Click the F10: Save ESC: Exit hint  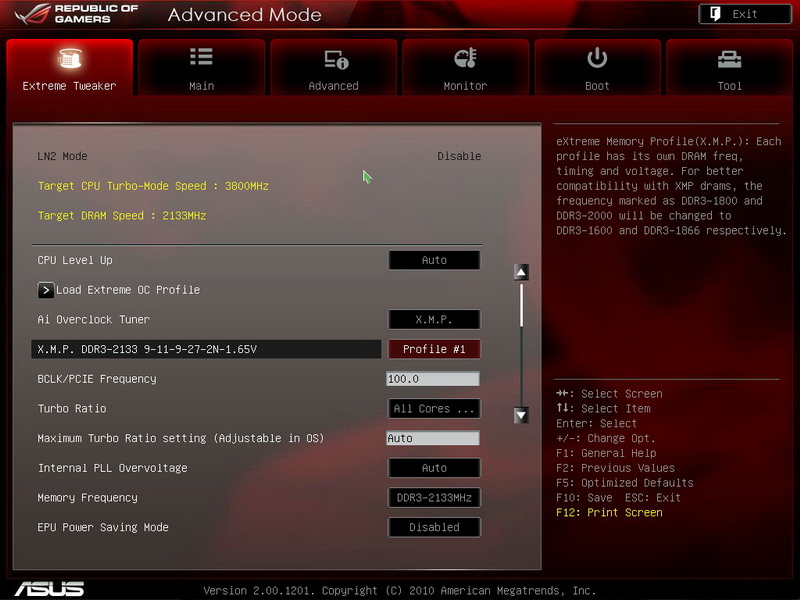click(618, 498)
